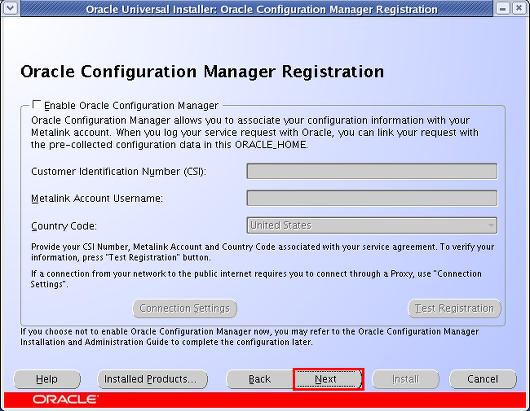This screenshot has width=530, height=411.
Task: Open the window menu icon in title bar
Action: point(10,8)
